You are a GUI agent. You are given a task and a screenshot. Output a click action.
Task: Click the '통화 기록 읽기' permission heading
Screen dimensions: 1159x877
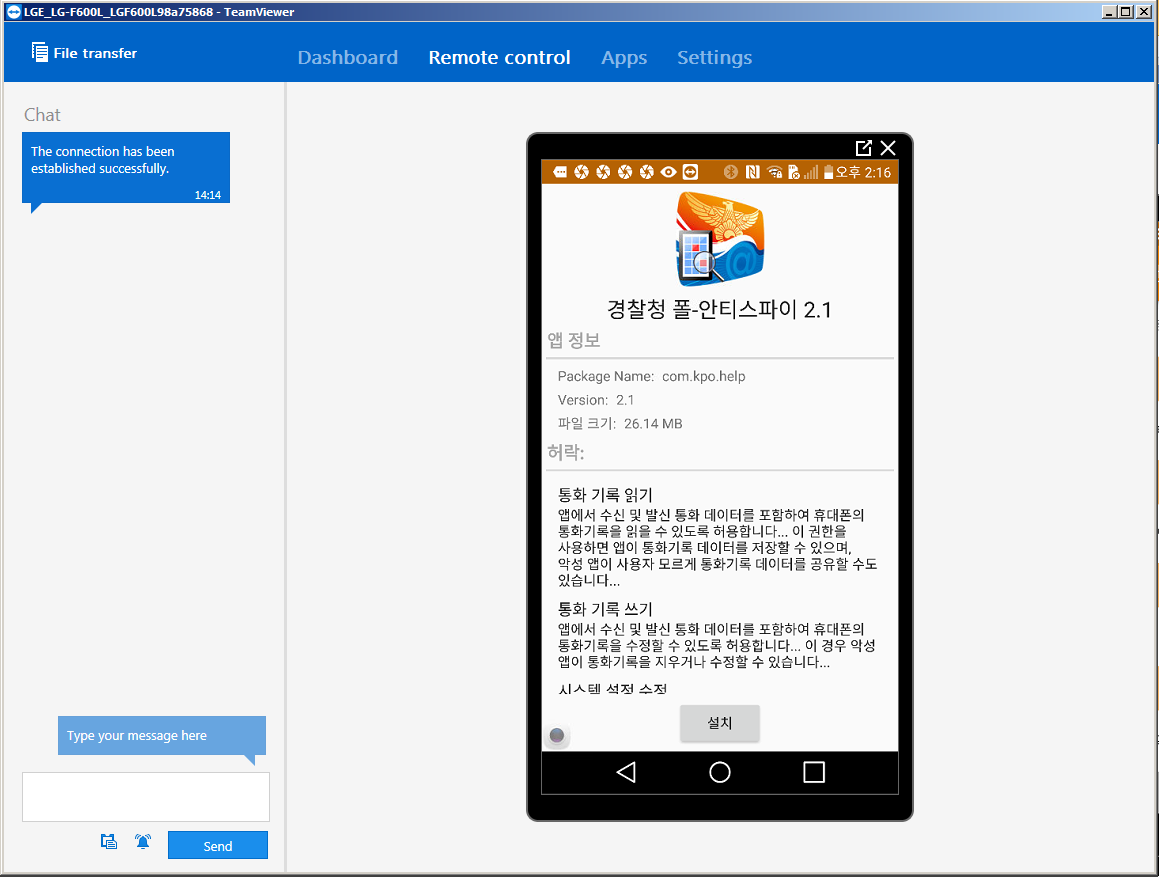point(605,495)
